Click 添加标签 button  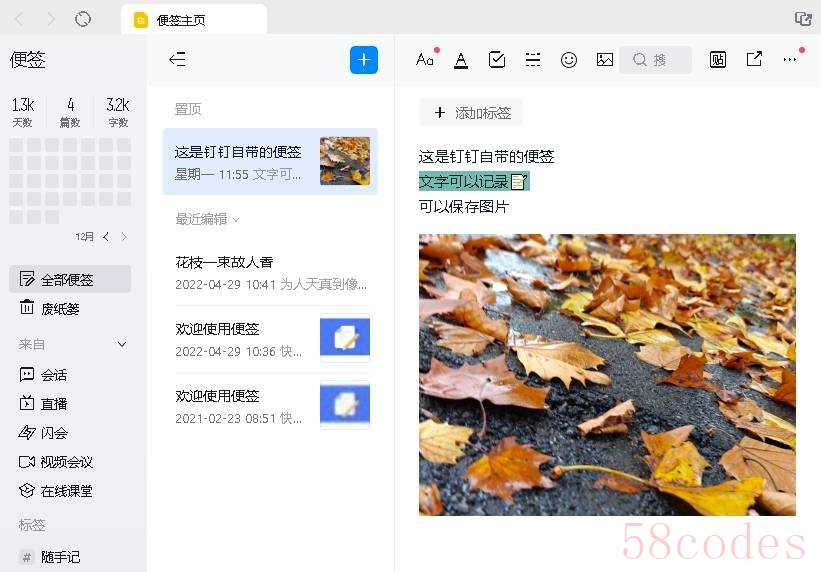click(x=471, y=113)
